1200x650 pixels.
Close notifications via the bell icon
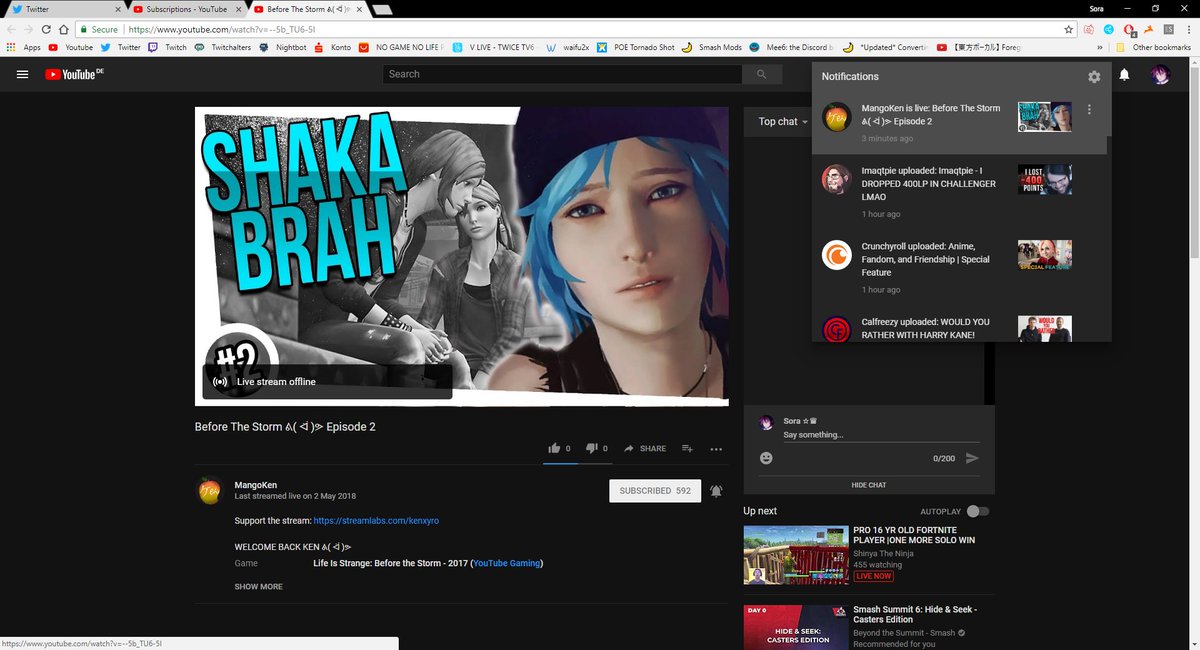point(1124,75)
